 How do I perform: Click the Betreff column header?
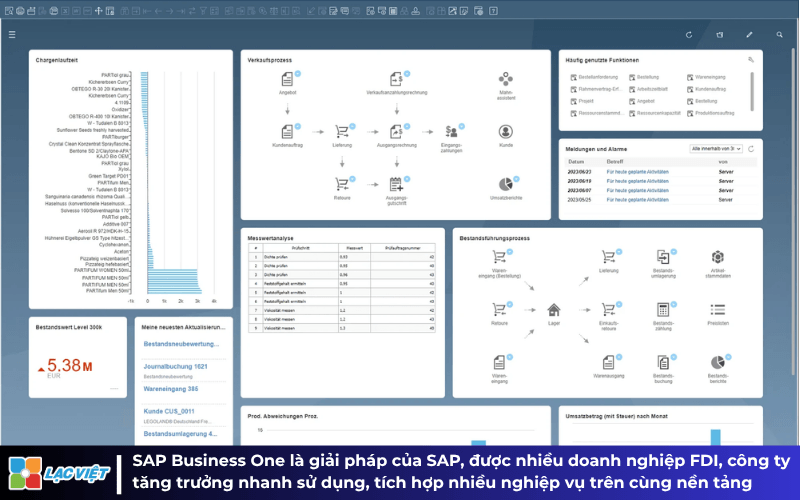(615, 162)
